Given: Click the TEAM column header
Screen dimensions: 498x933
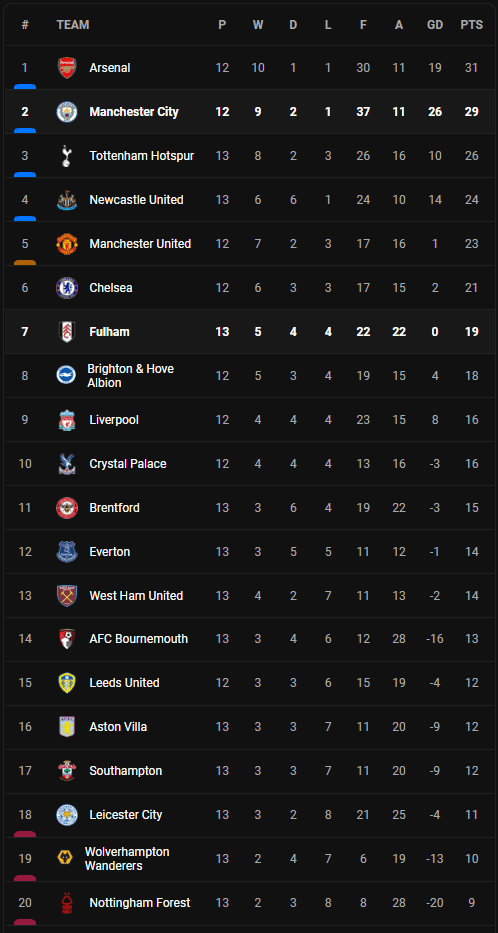Looking at the screenshot, I should point(73,25).
